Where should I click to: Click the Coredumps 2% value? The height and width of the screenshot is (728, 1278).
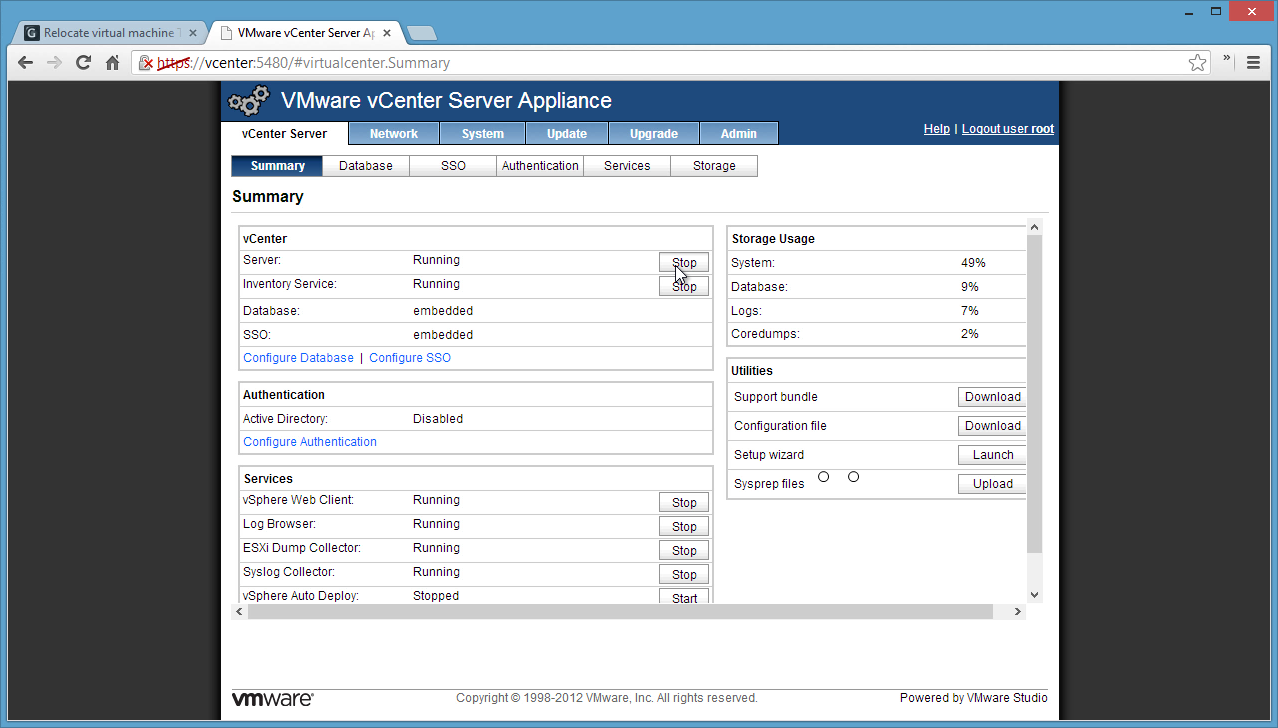pyautogui.click(x=969, y=334)
